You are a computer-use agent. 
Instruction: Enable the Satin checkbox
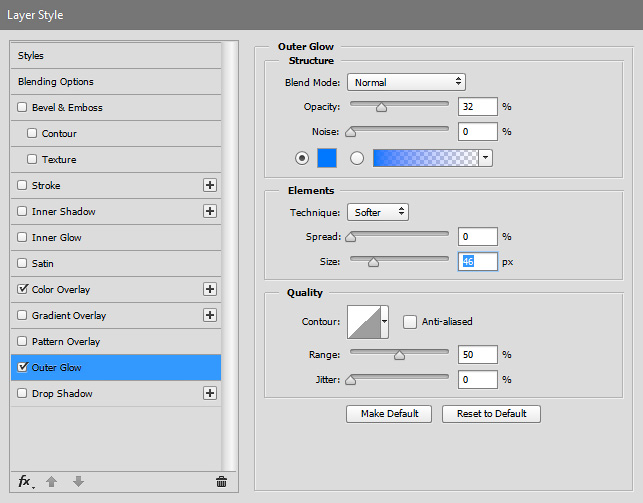[22, 263]
